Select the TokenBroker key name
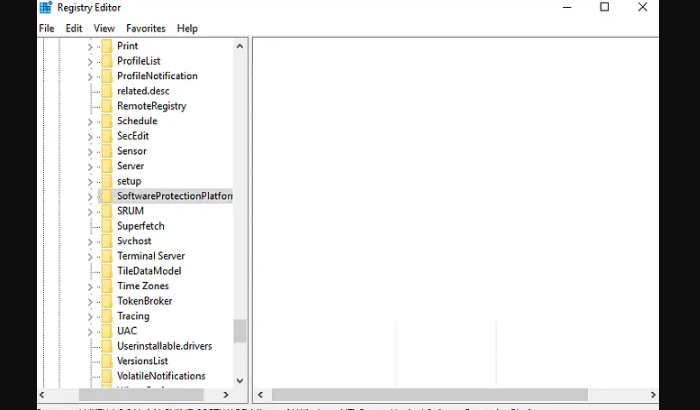Image resolution: width=700 pixels, height=410 pixels. click(145, 301)
